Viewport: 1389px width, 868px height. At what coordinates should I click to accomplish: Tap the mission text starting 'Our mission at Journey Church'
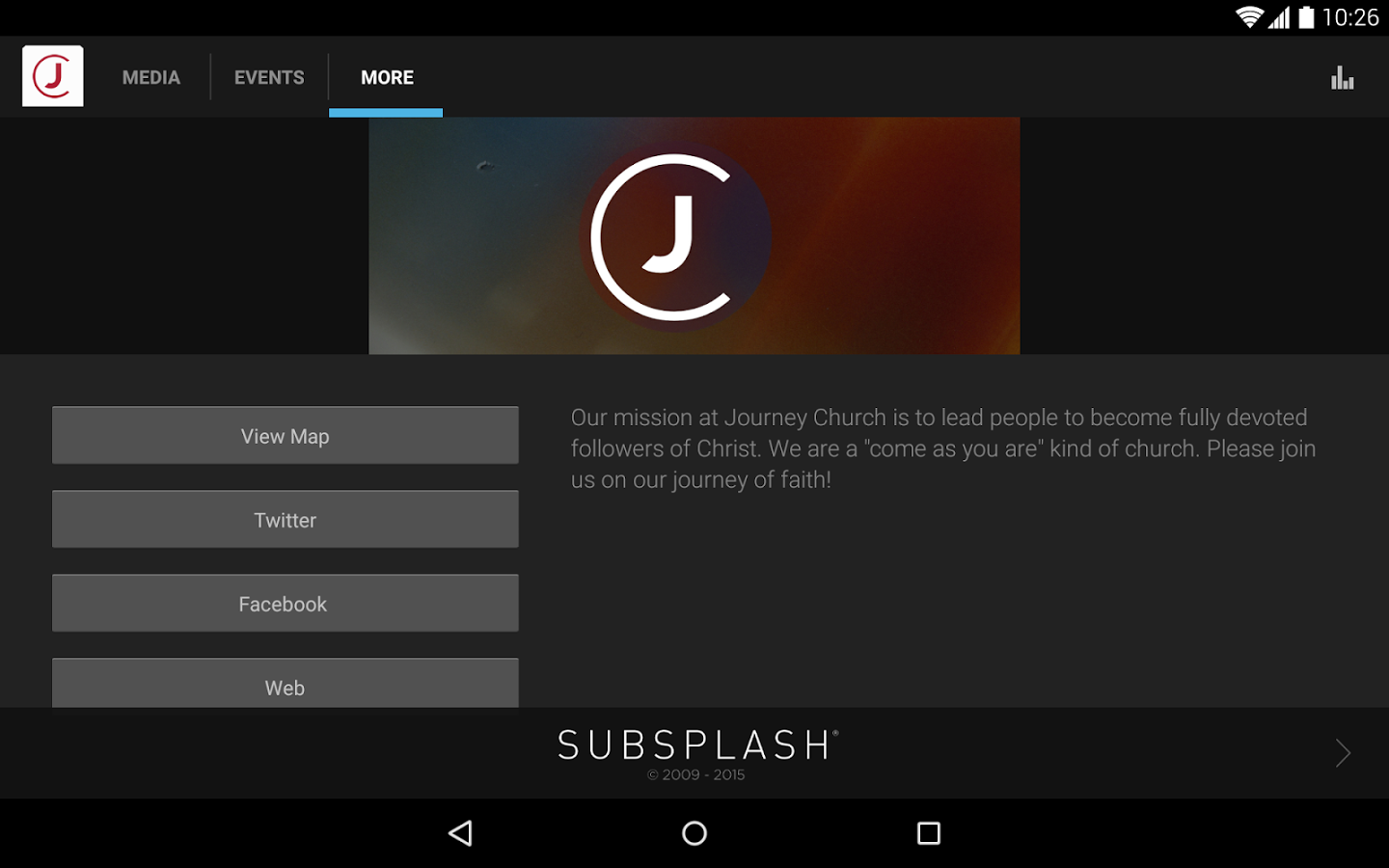click(x=943, y=448)
